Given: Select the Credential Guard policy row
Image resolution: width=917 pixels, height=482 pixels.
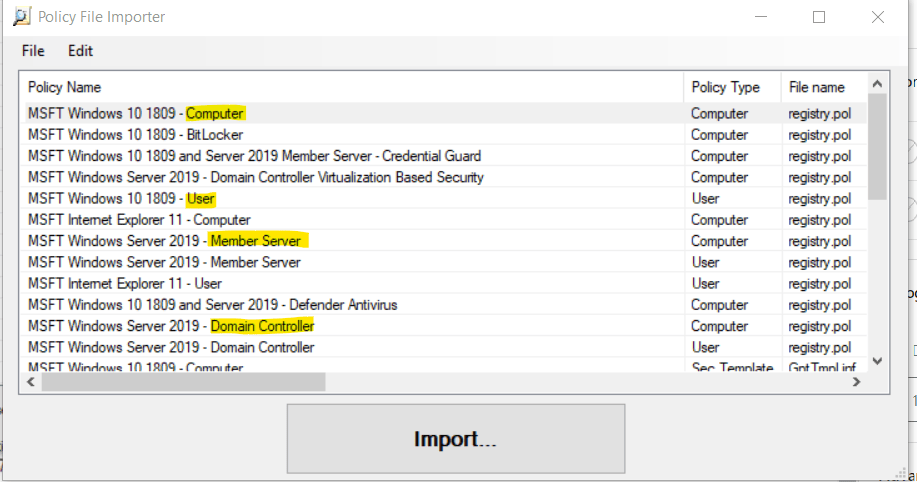Looking at the screenshot, I should pyautogui.click(x=254, y=156).
